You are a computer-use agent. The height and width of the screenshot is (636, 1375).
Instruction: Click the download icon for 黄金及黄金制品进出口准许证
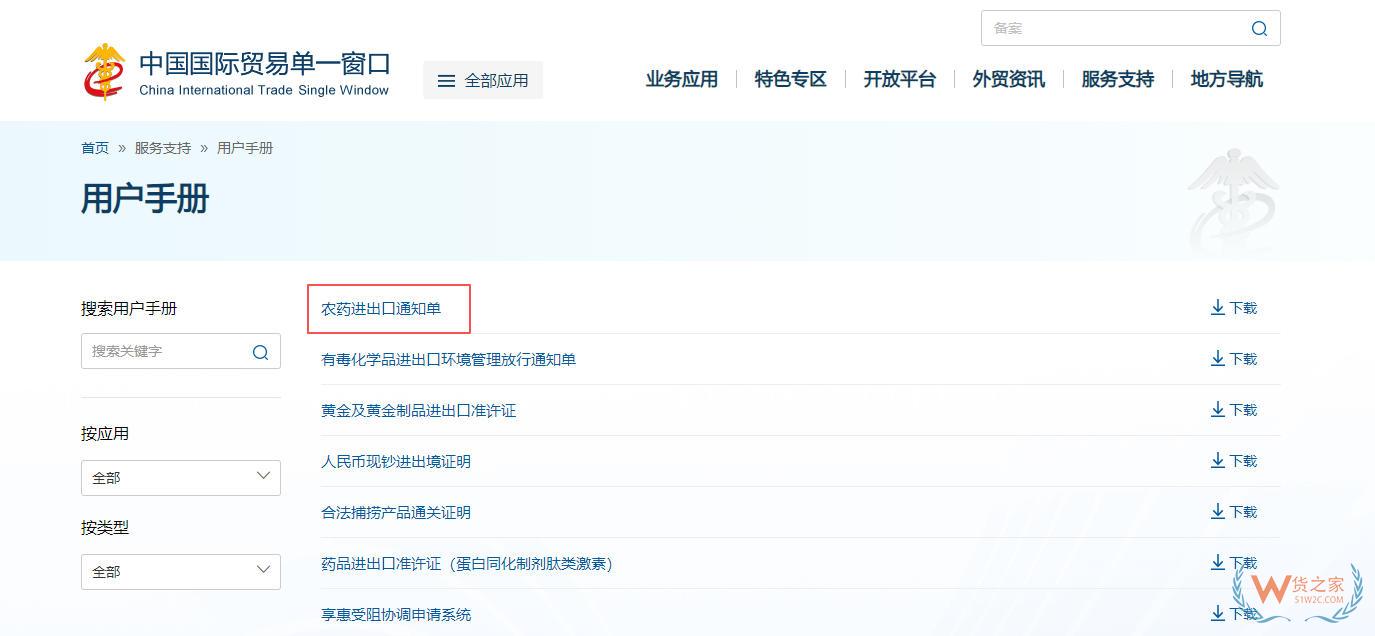coord(1217,410)
